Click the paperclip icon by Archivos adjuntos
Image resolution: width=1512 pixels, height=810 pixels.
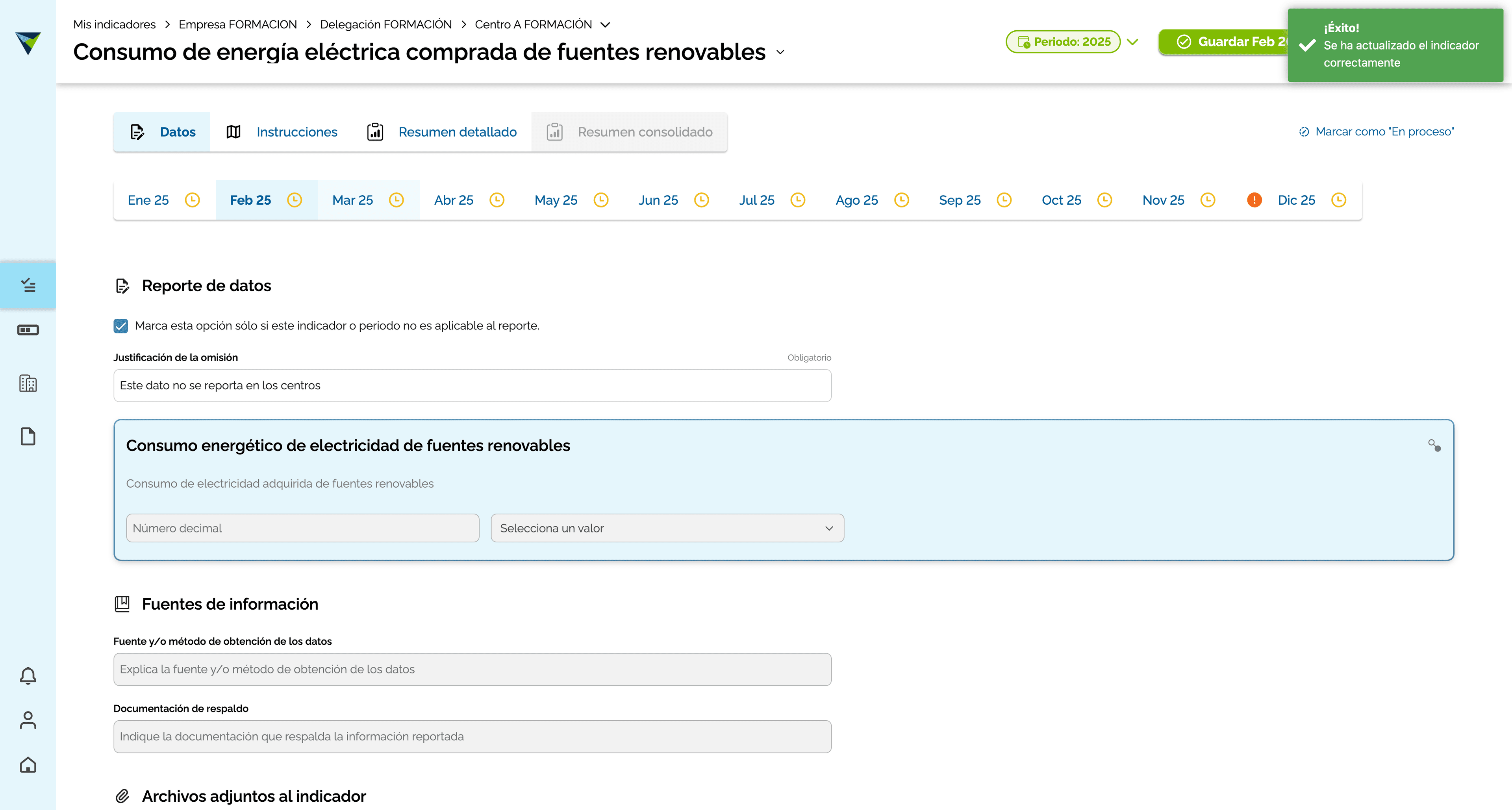[122, 796]
